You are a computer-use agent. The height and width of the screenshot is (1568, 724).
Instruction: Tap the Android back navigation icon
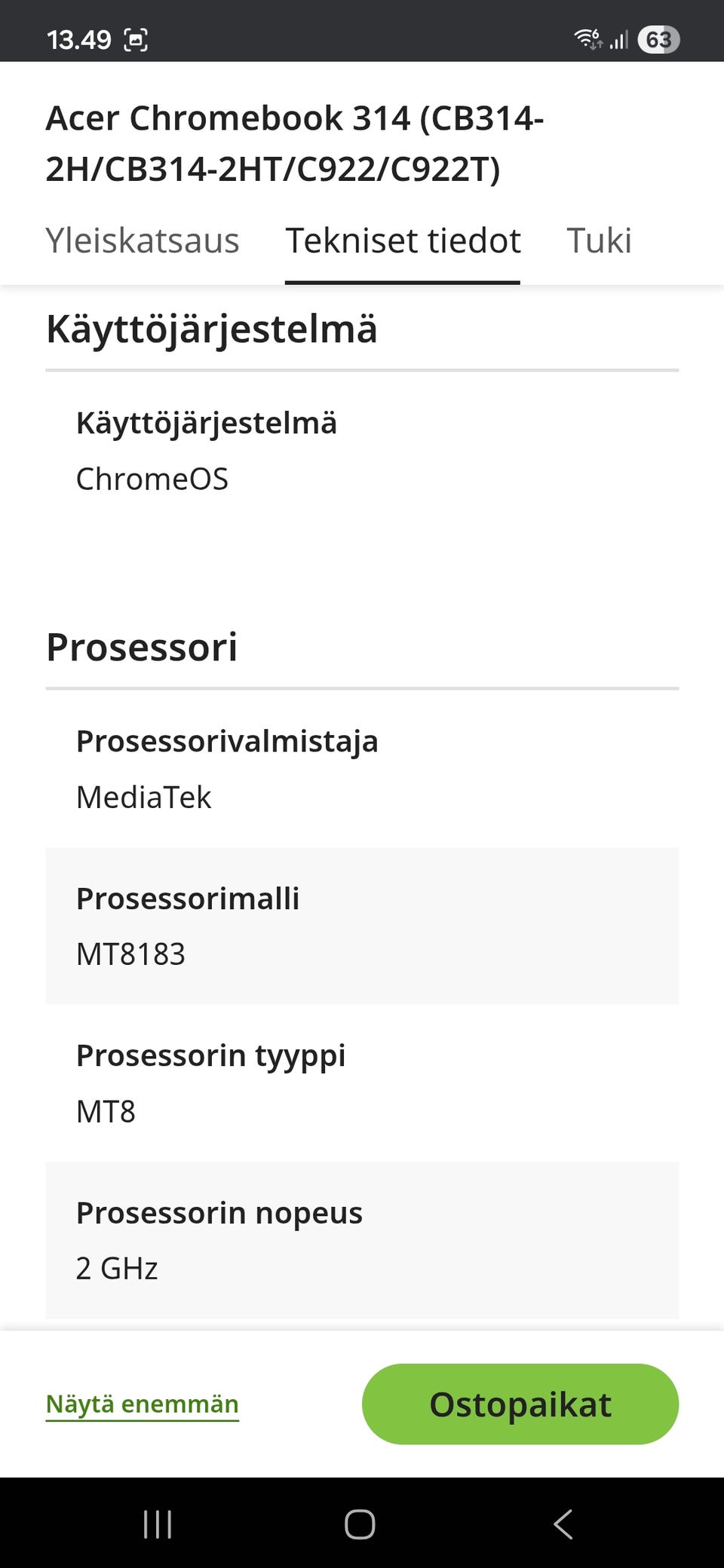click(x=563, y=1524)
